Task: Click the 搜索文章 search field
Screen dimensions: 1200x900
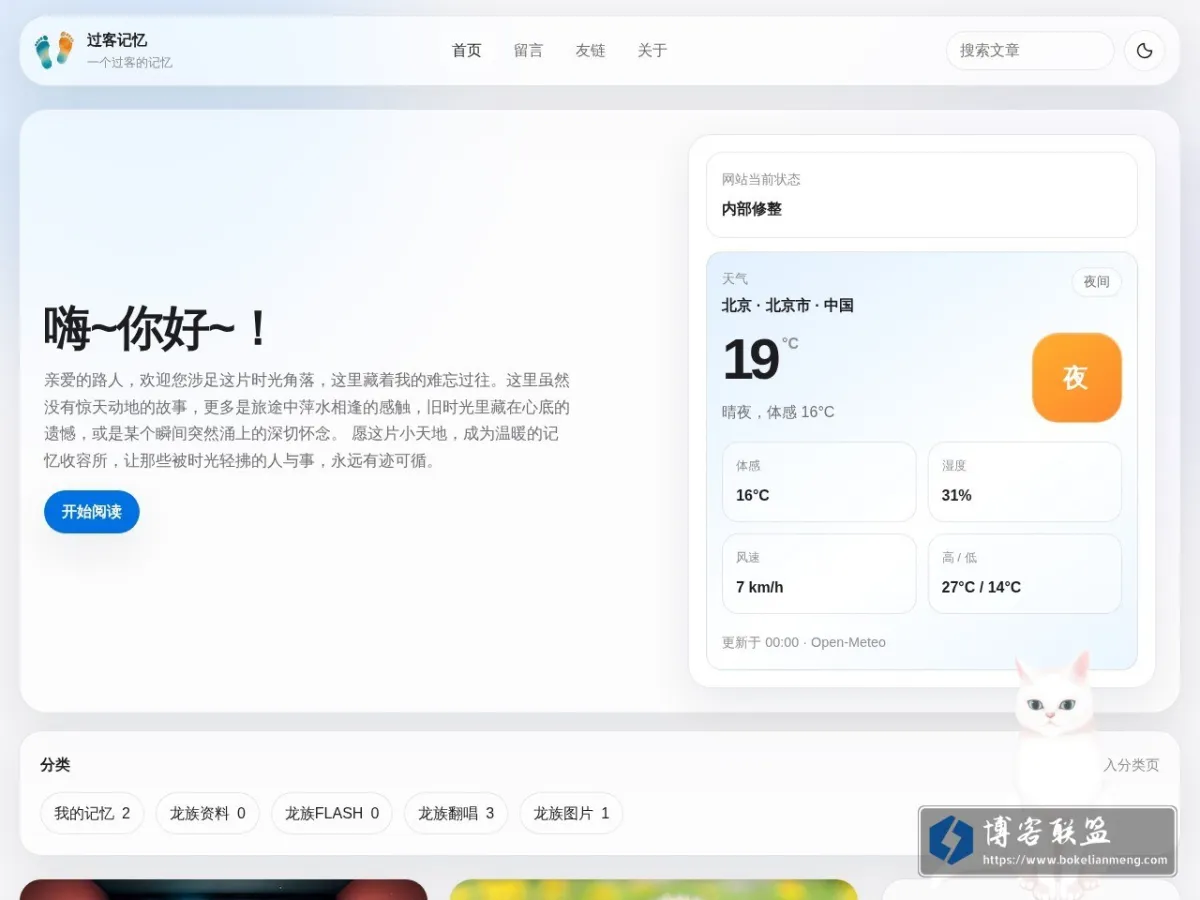Action: click(x=1030, y=50)
